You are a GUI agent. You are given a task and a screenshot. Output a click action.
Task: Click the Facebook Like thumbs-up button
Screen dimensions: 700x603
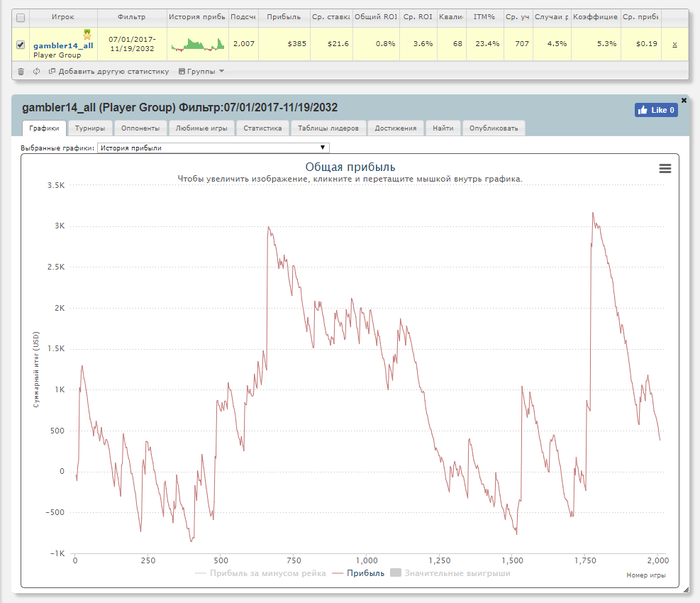pyautogui.click(x=656, y=110)
